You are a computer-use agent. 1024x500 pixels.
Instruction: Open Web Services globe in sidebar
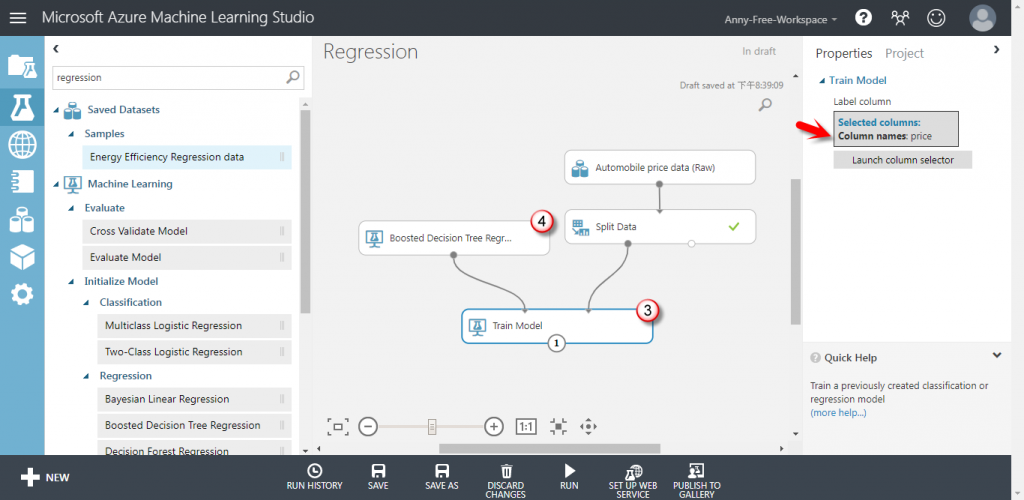coord(22,145)
